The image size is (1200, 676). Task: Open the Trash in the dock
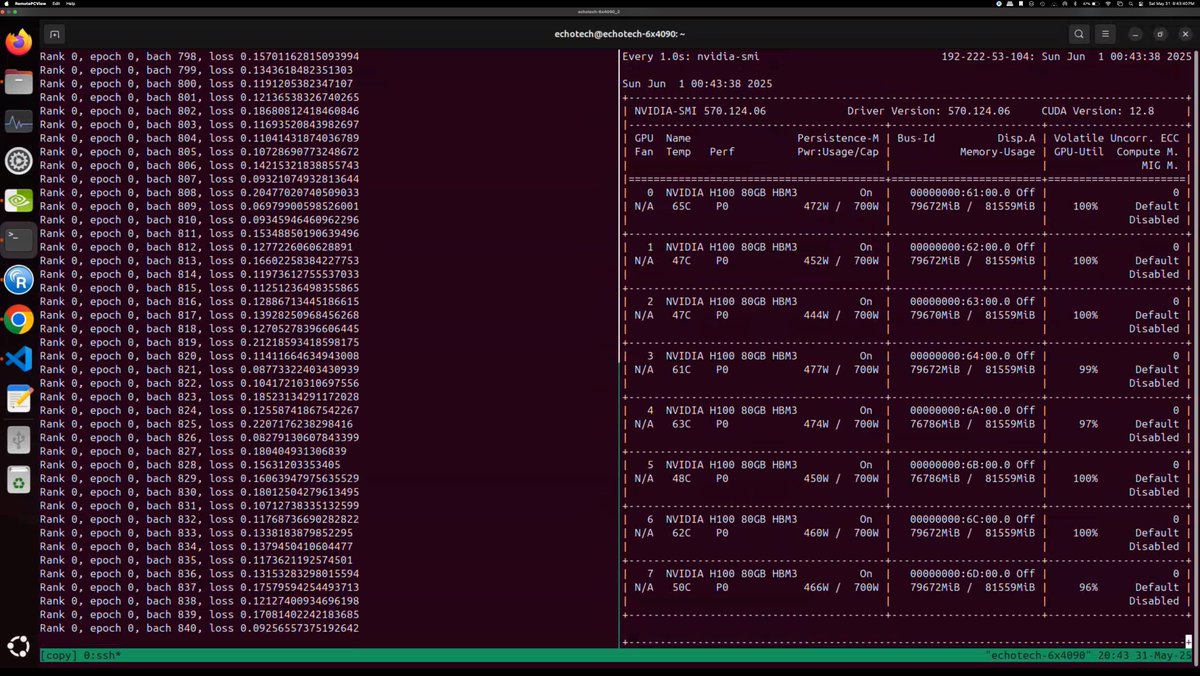click(x=19, y=479)
